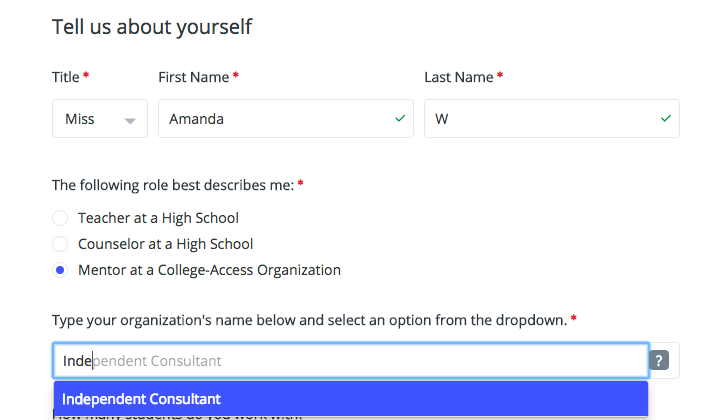Click the green checkmark in First Name field
The width and height of the screenshot is (722, 420).
click(400, 118)
